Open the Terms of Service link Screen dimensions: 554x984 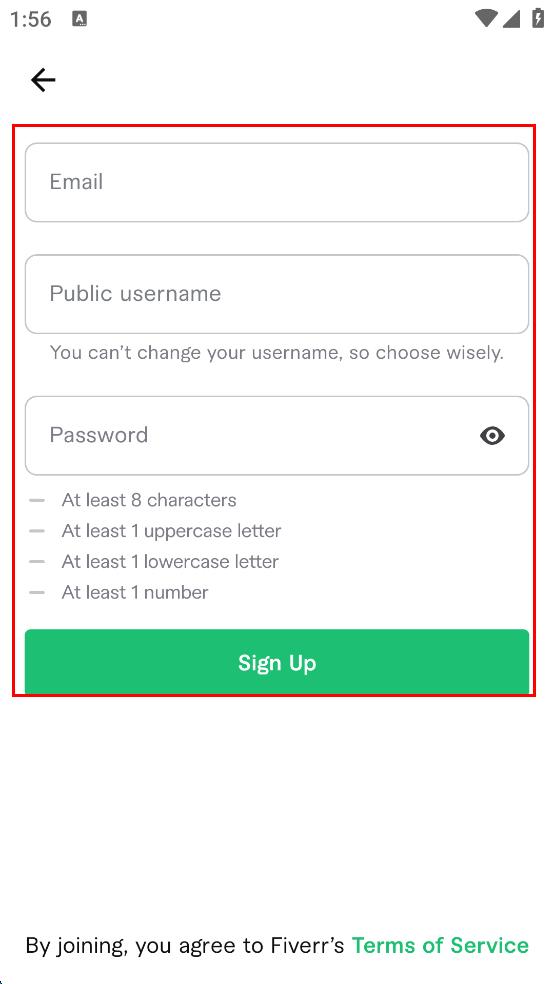tap(440, 945)
